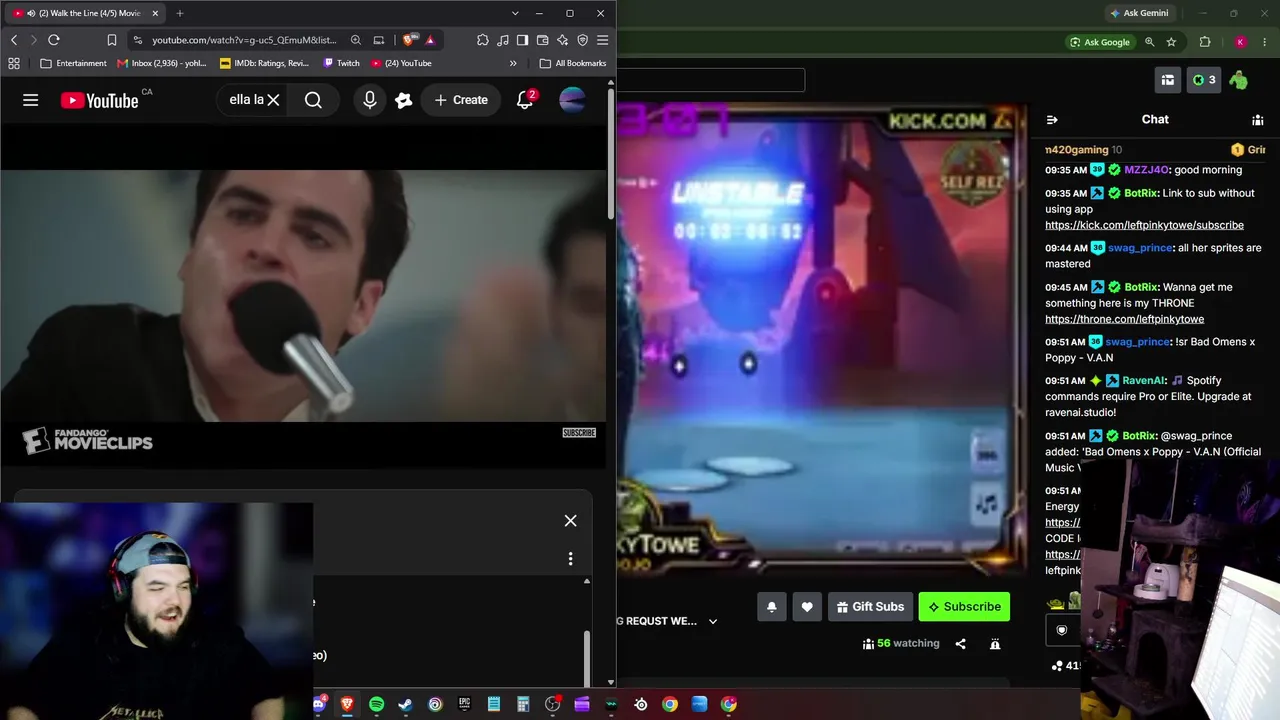This screenshot has width=1280, height=720.
Task: Open the Kick points balance showing 3
Action: click(x=1204, y=80)
